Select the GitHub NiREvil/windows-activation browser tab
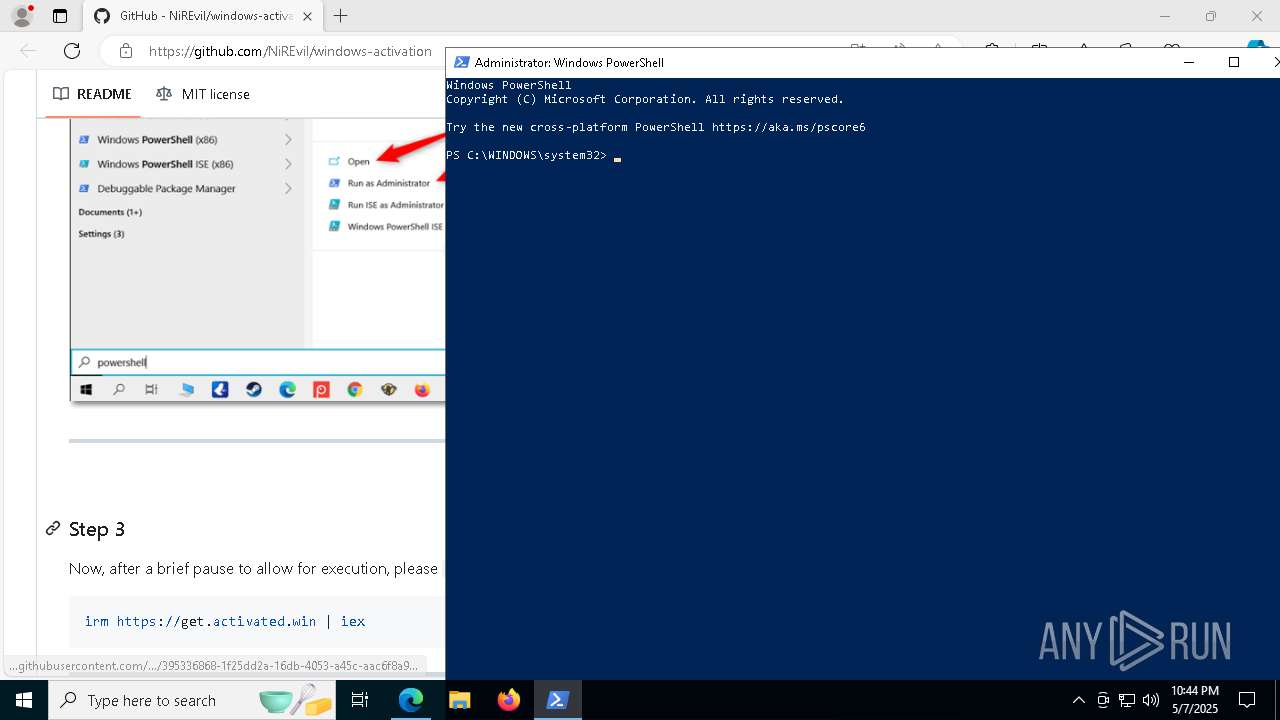The height and width of the screenshot is (720, 1280). [201, 16]
